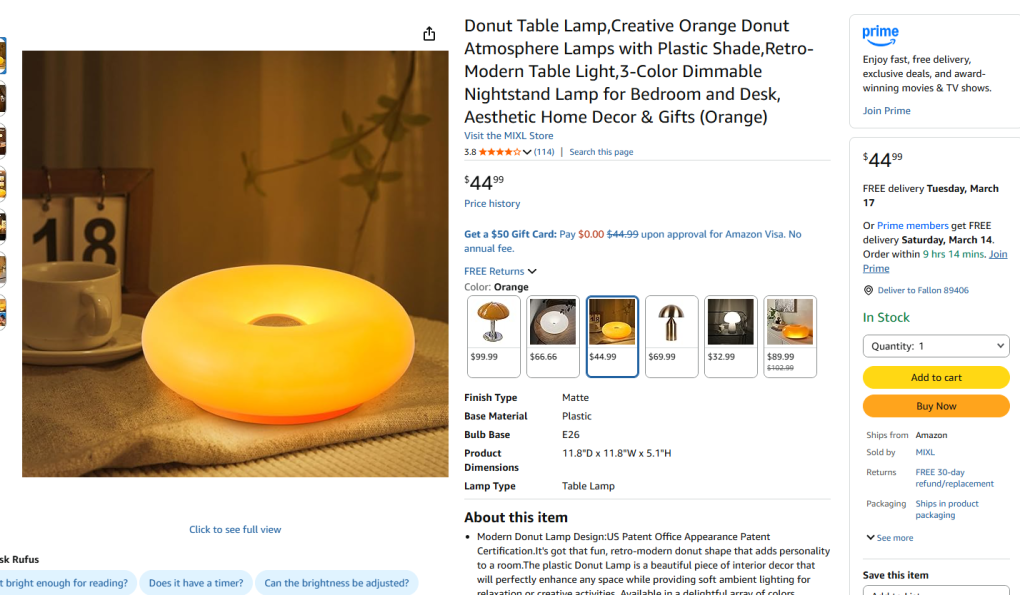Viewport: 1020px width, 595px height.
Task: Click the main donut lamp product image
Action: pyautogui.click(x=235, y=264)
